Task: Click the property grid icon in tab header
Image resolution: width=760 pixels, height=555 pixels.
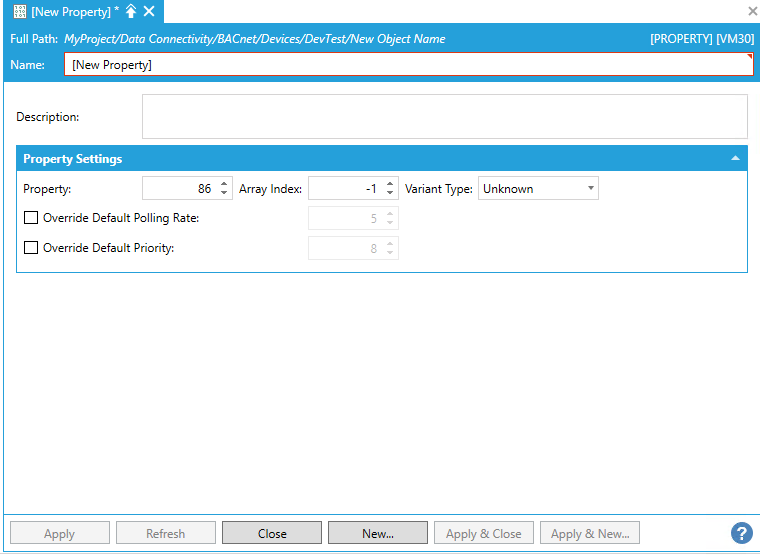Action: pos(20,11)
